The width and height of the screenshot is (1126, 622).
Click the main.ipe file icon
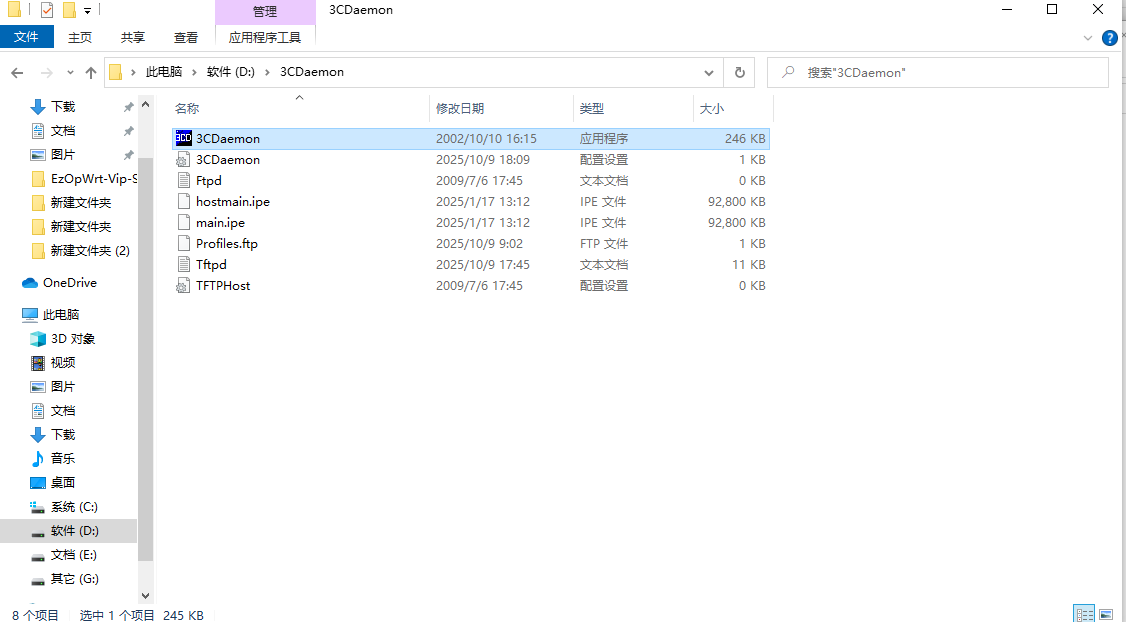pyautogui.click(x=184, y=223)
